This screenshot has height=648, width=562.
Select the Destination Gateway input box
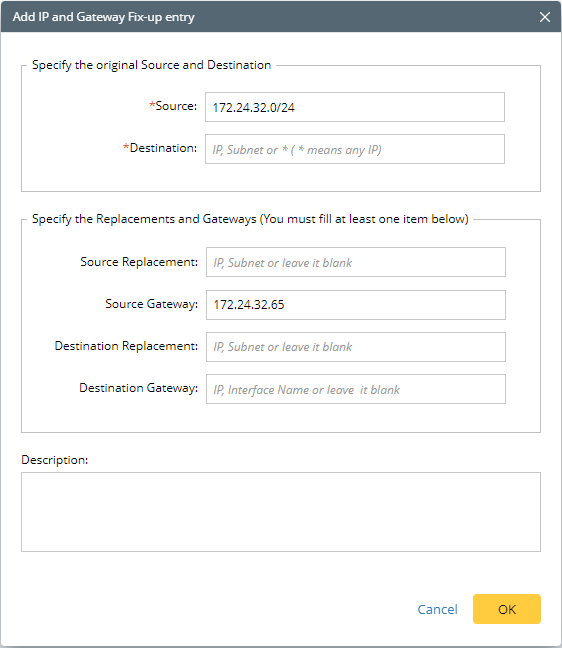pyautogui.click(x=355, y=389)
